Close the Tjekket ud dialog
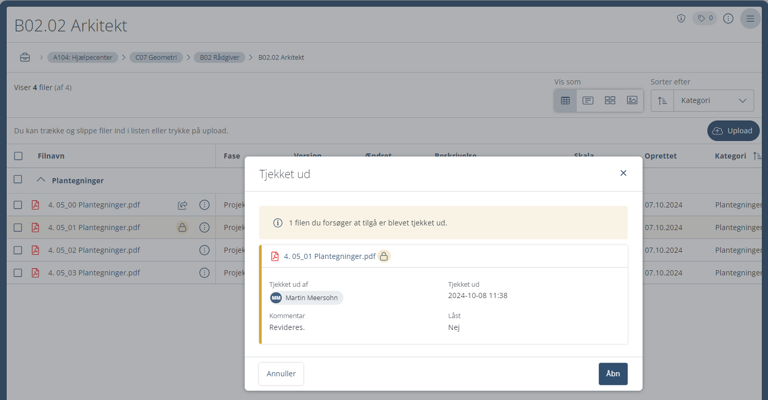The height and width of the screenshot is (400, 768). tap(623, 173)
